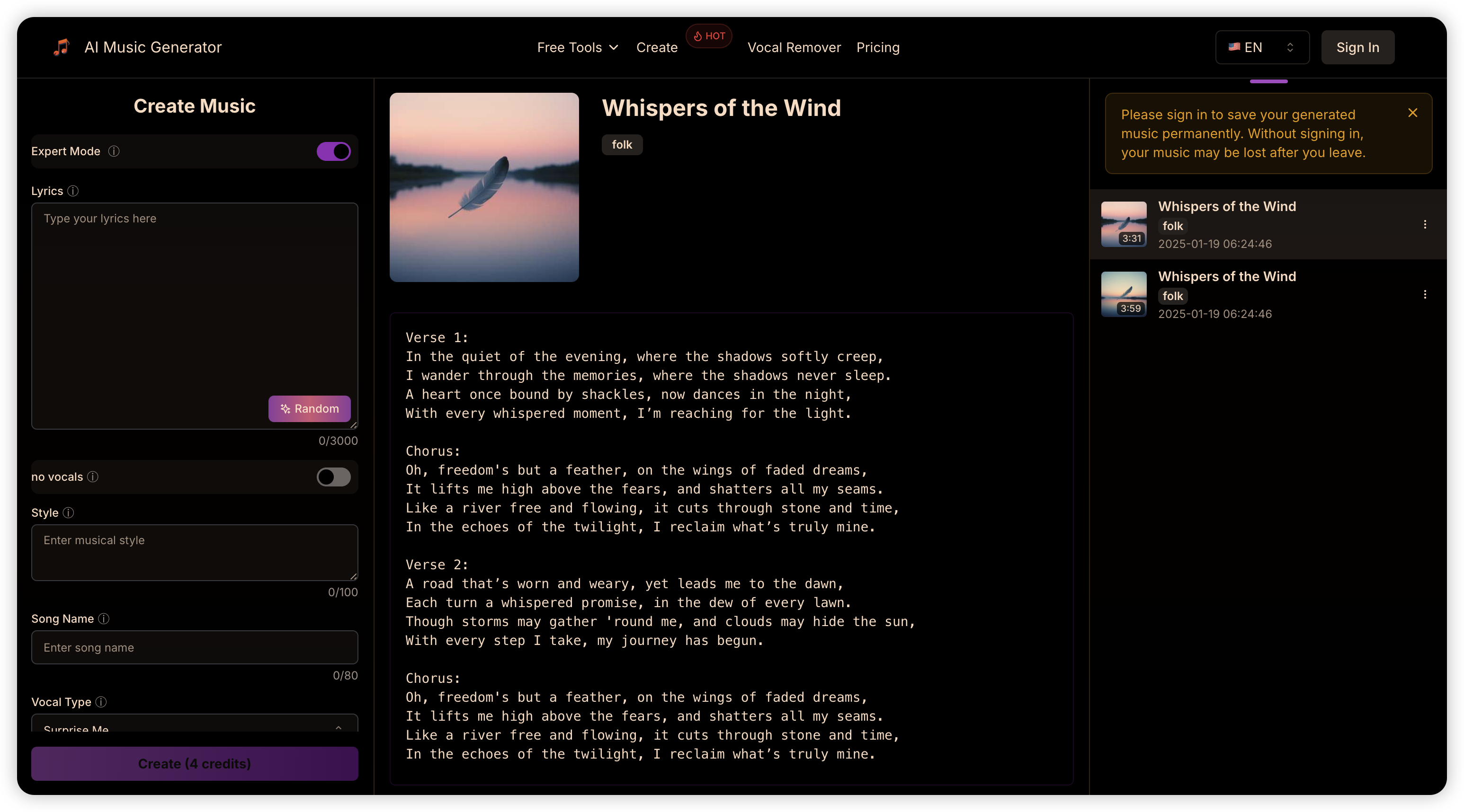The image size is (1464, 812).
Task: Click the music note logo icon
Action: tap(62, 47)
